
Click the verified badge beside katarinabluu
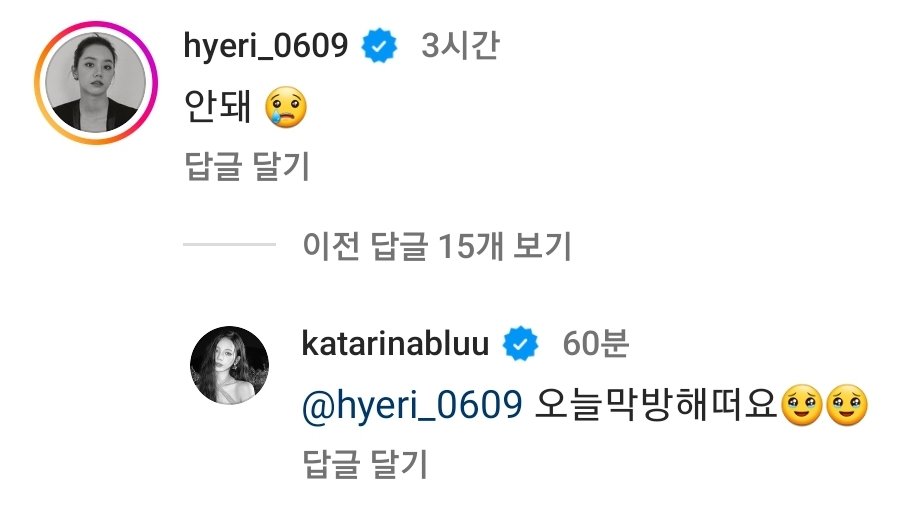pos(521,344)
